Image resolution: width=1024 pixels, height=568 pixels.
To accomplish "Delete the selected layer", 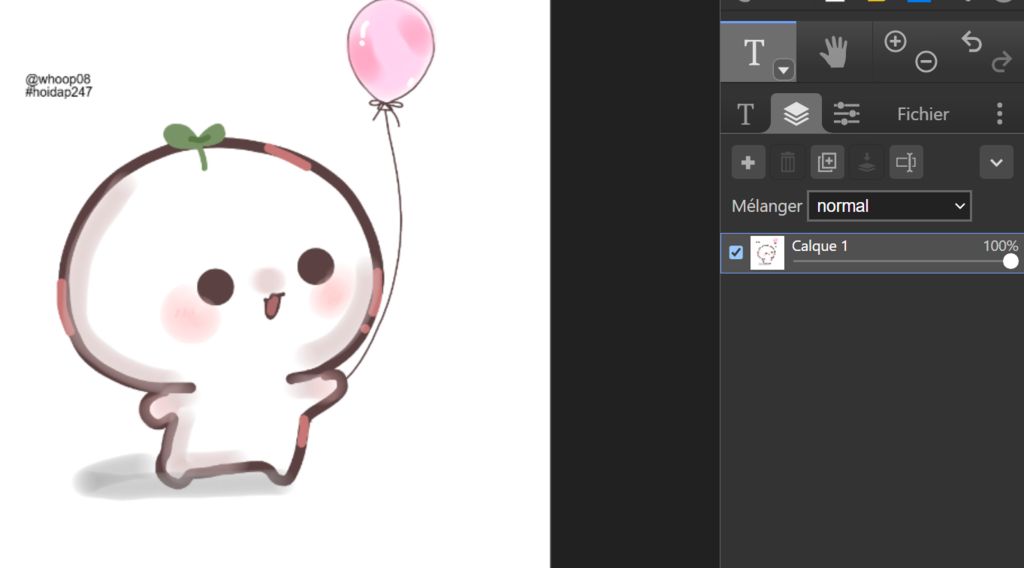I will (788, 163).
